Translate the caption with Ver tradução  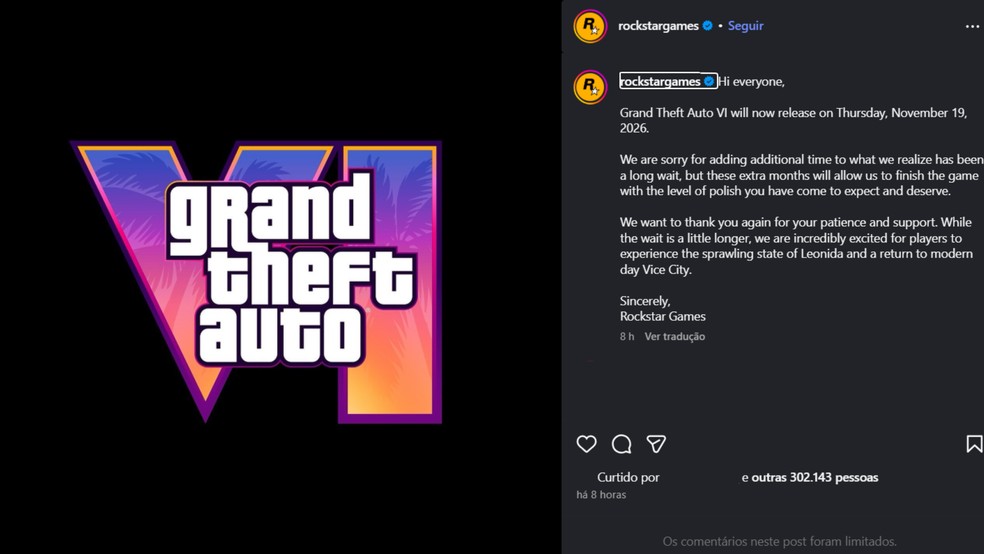pos(675,337)
